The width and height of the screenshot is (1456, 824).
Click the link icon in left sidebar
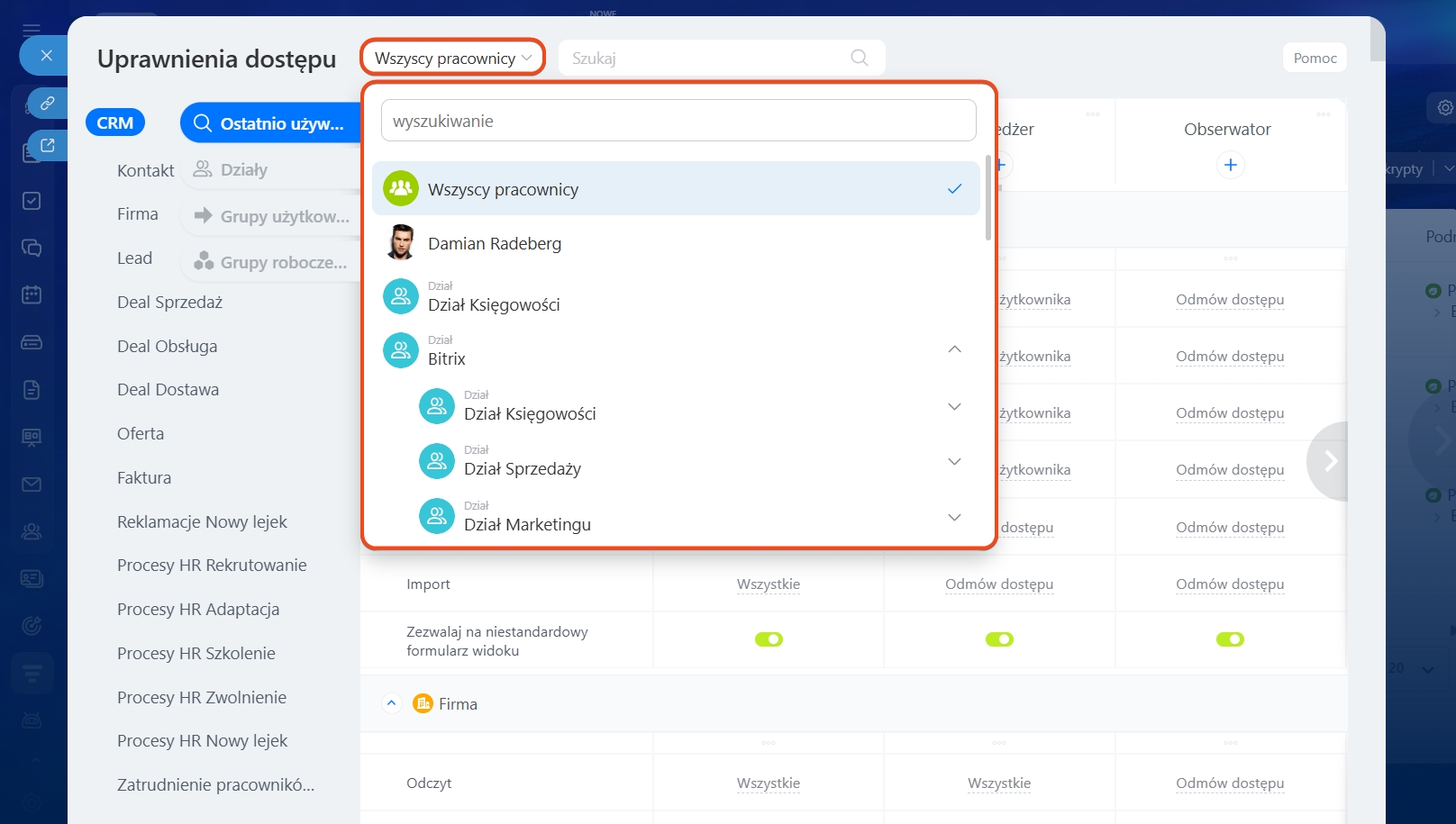coord(48,104)
